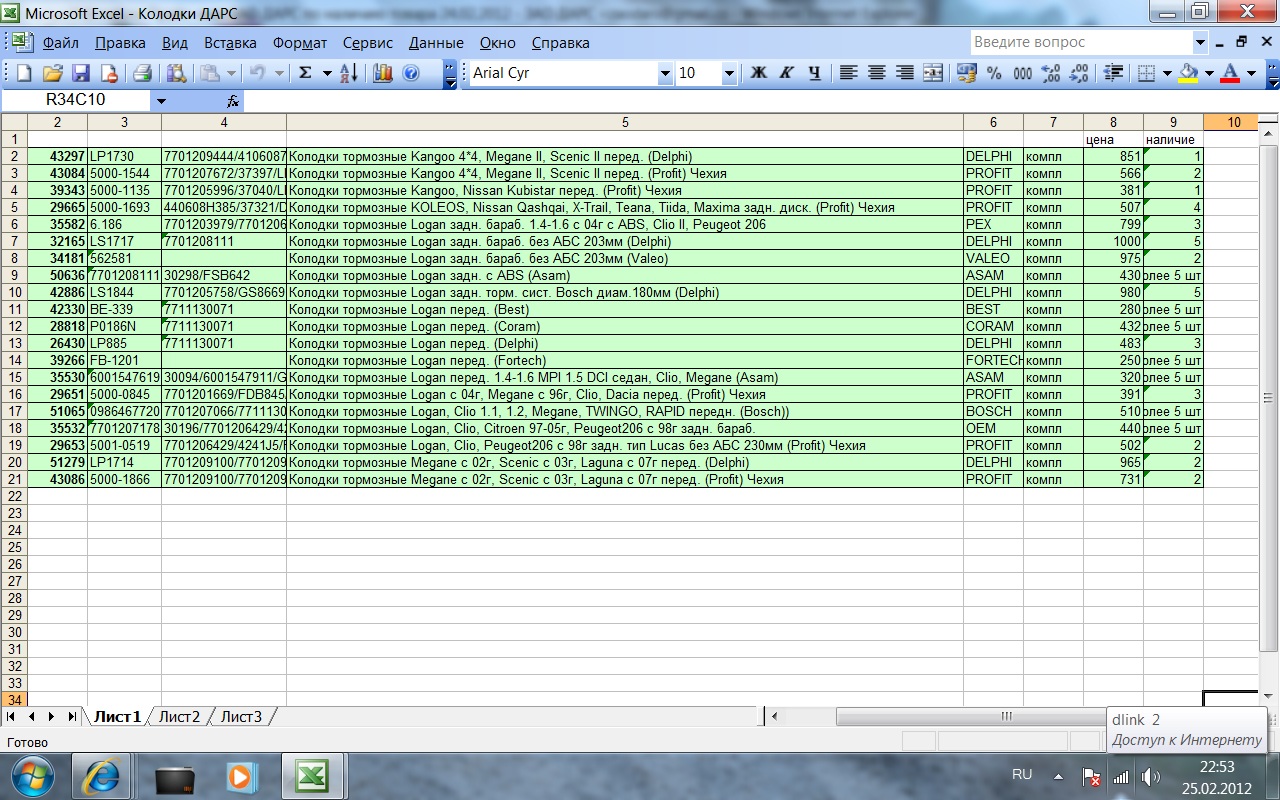Decrease decimal places
This screenshot has height=800, width=1280.
pos(1079,73)
